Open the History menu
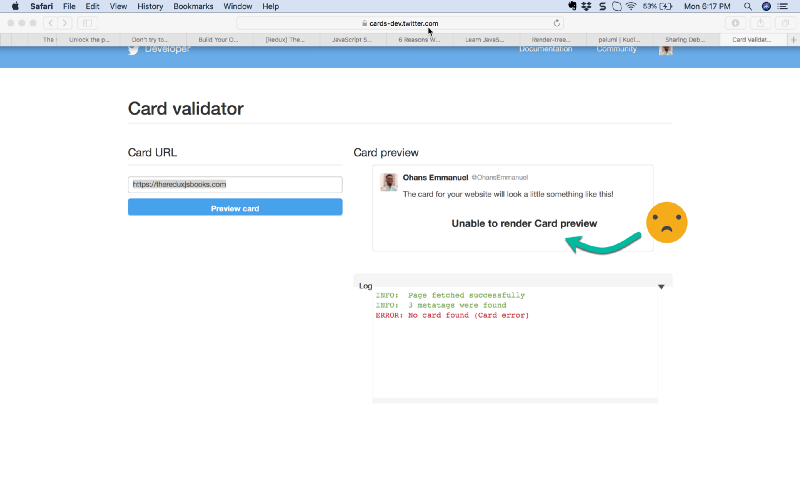 150,6
